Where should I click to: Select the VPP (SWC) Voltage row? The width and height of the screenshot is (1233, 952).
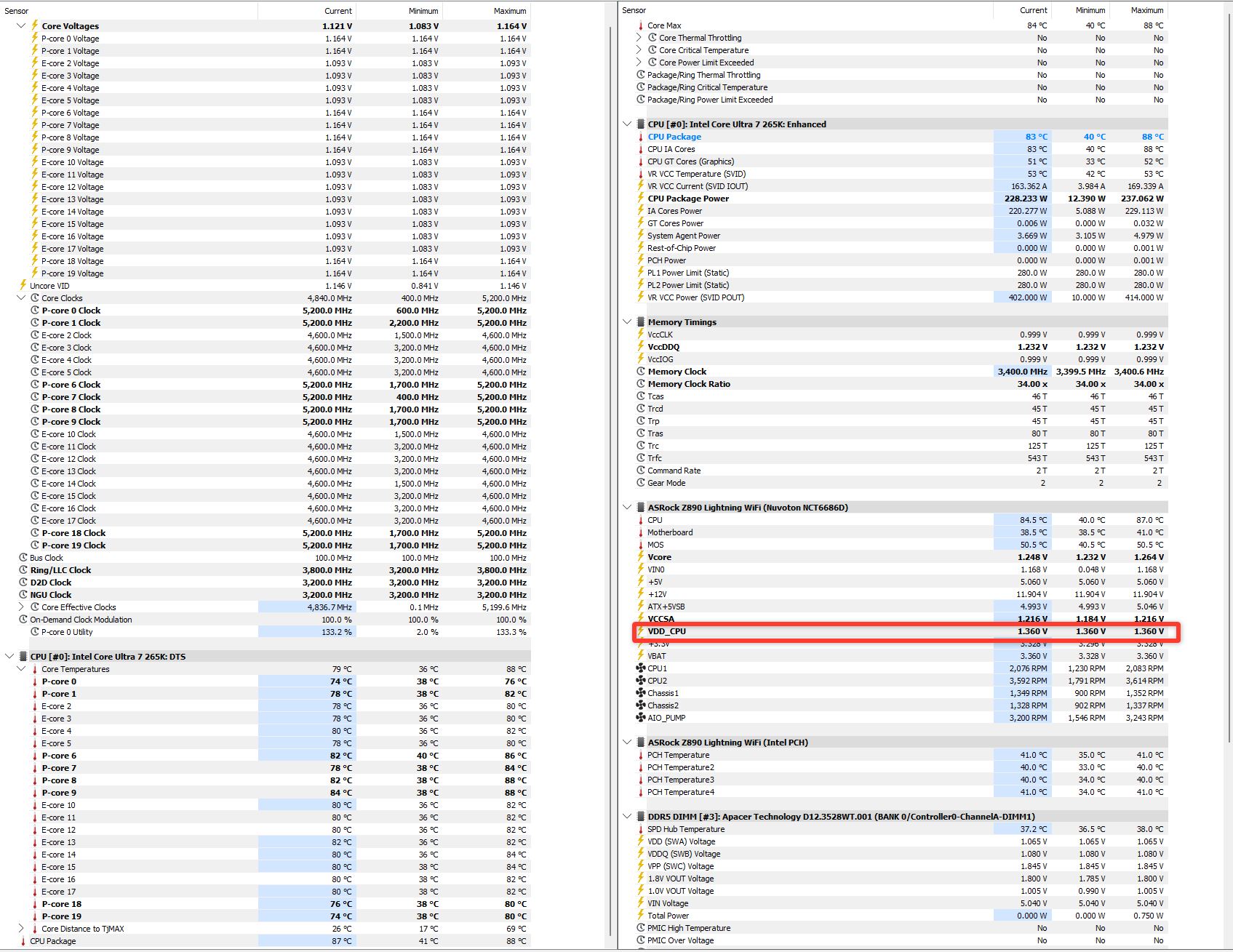894,866
